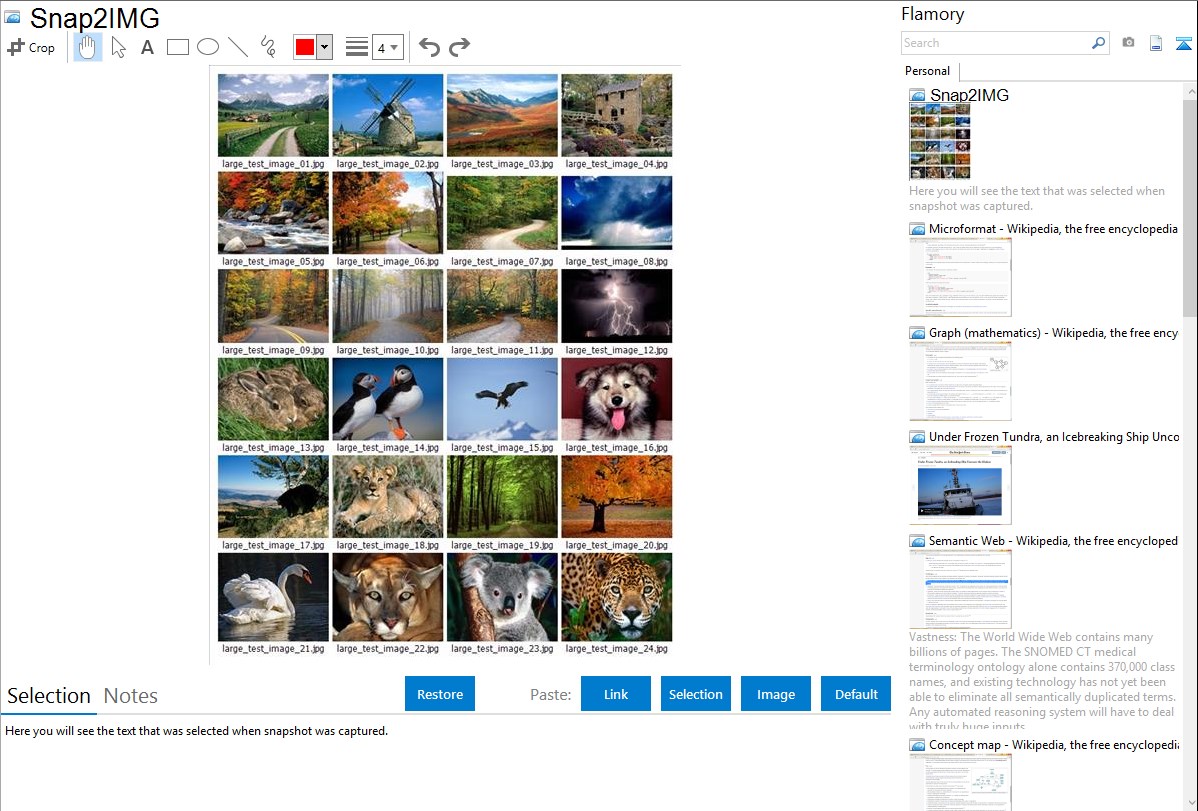The height and width of the screenshot is (811, 1198).
Task: Click the Paste Image button
Action: pos(775,694)
